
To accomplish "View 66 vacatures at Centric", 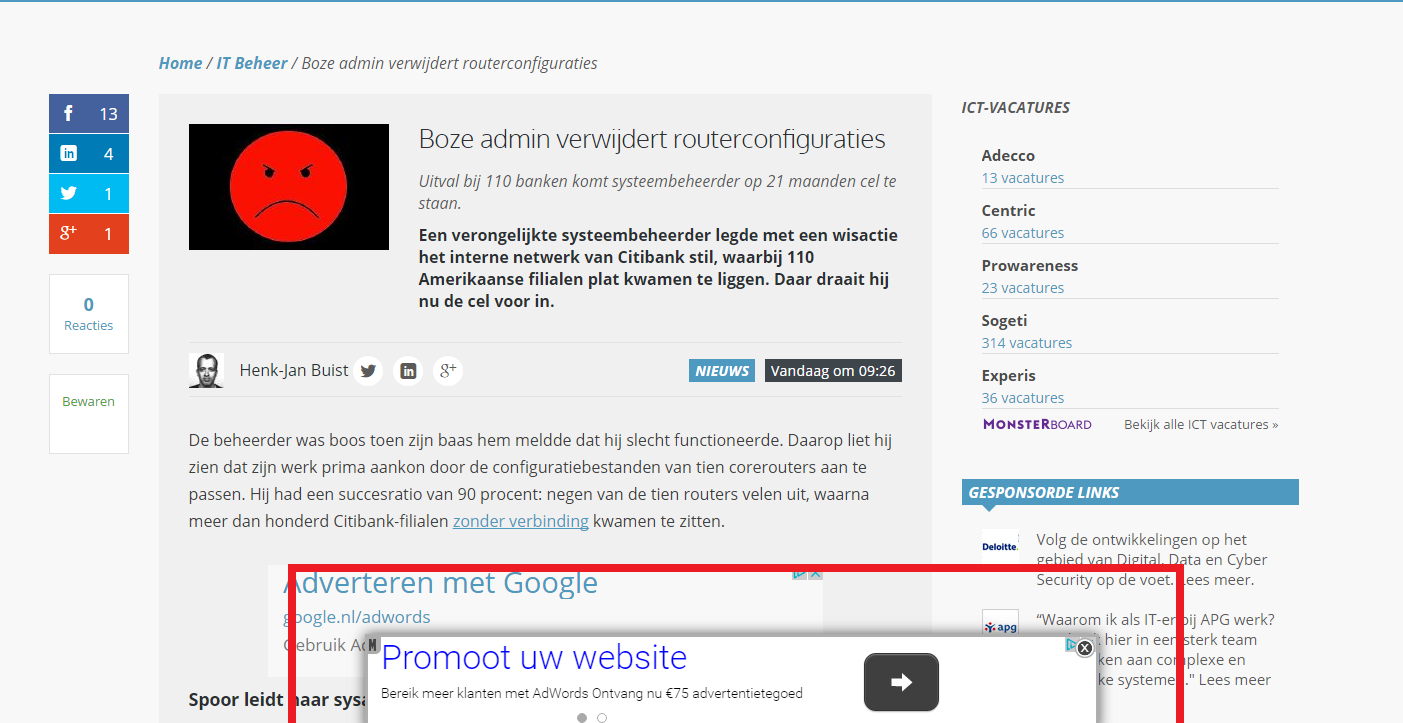I will pyautogui.click(x=1023, y=233).
